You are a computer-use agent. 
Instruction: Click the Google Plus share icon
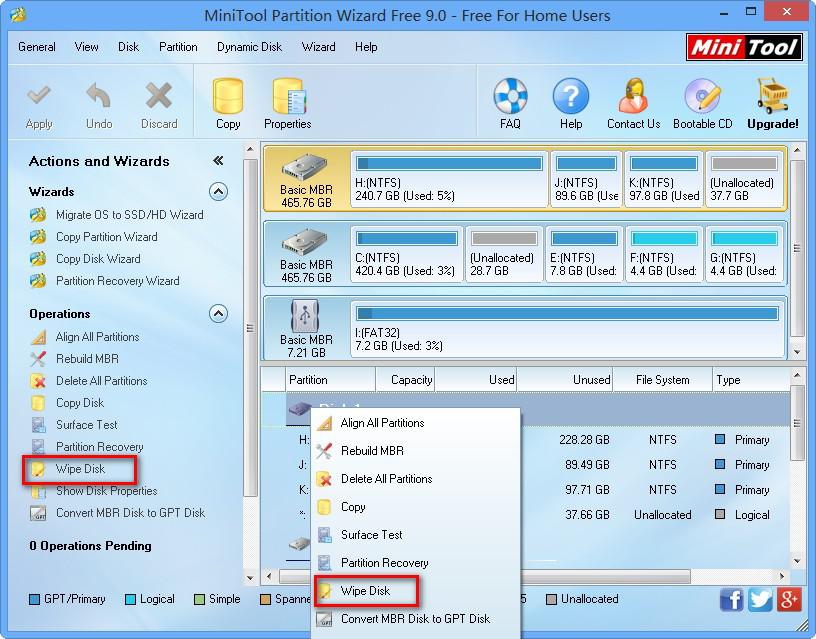(x=789, y=599)
